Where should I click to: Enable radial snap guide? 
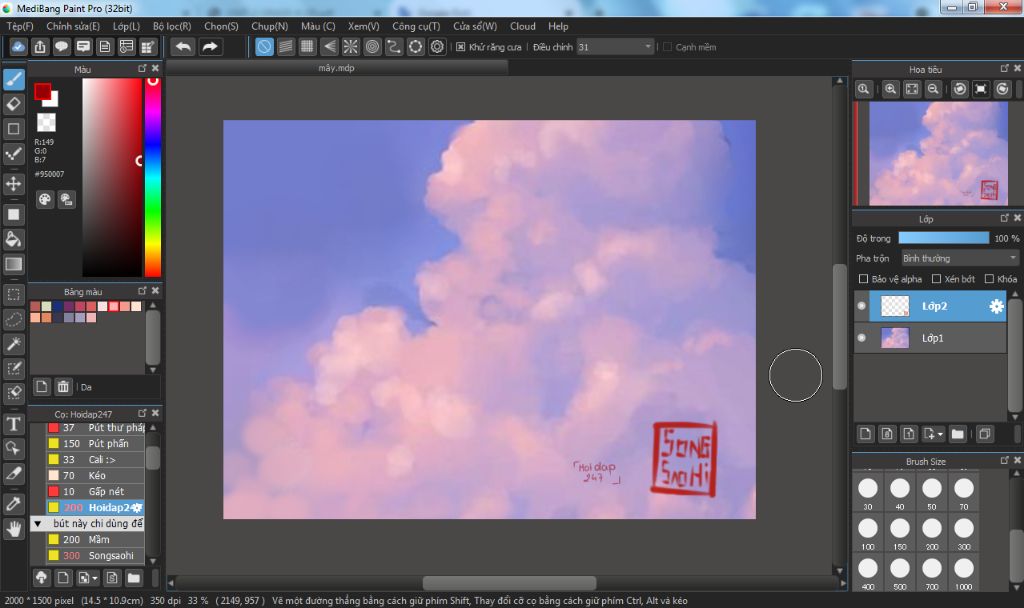[x=351, y=46]
